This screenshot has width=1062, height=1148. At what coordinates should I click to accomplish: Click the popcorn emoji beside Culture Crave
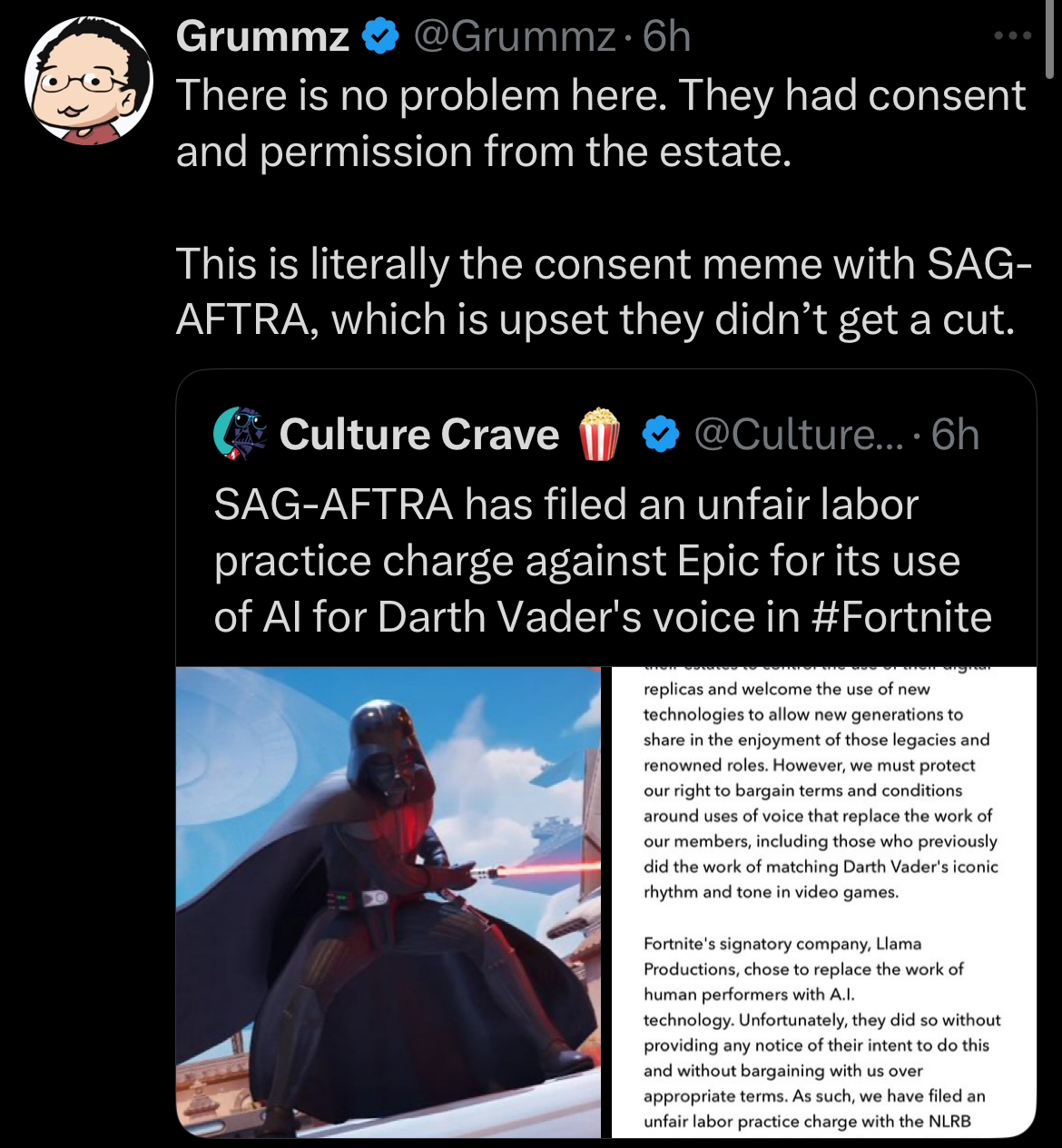coord(598,434)
